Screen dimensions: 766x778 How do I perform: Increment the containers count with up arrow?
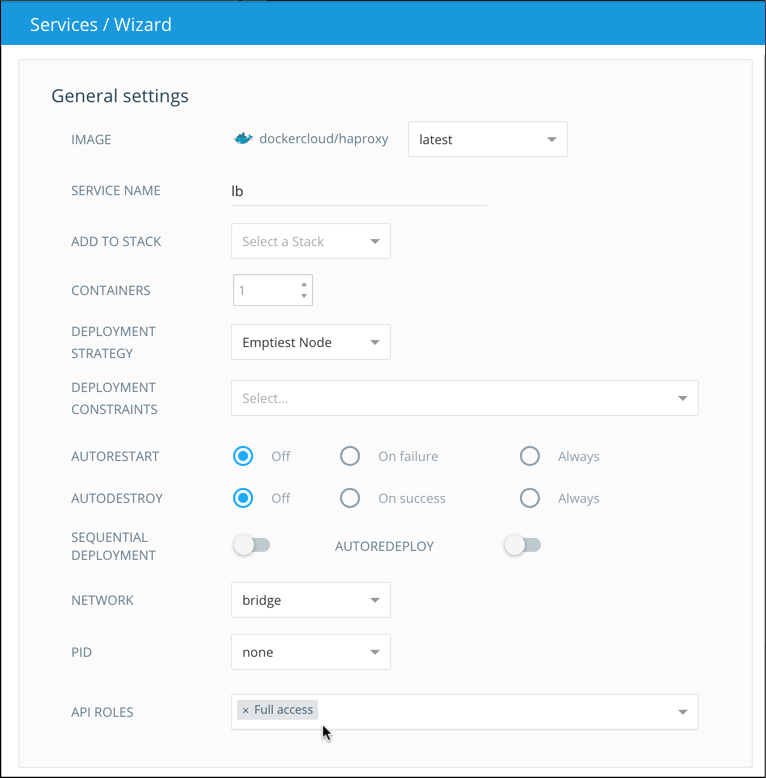tap(304, 284)
